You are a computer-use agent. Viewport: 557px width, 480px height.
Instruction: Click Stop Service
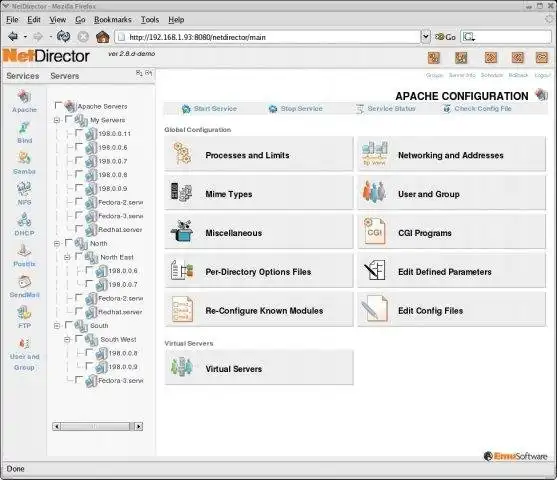pos(296,109)
